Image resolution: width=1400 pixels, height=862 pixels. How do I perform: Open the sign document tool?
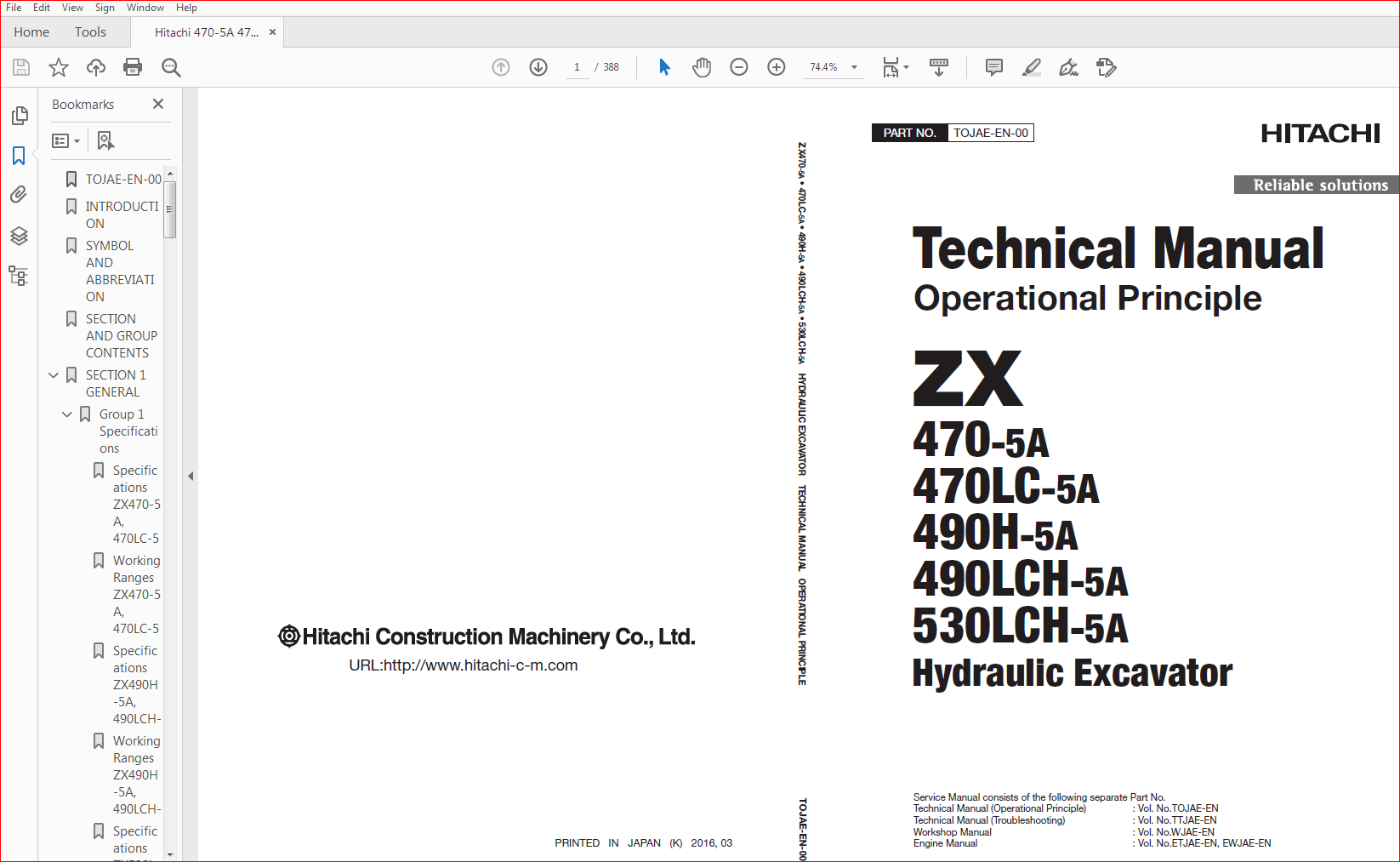click(x=1068, y=67)
